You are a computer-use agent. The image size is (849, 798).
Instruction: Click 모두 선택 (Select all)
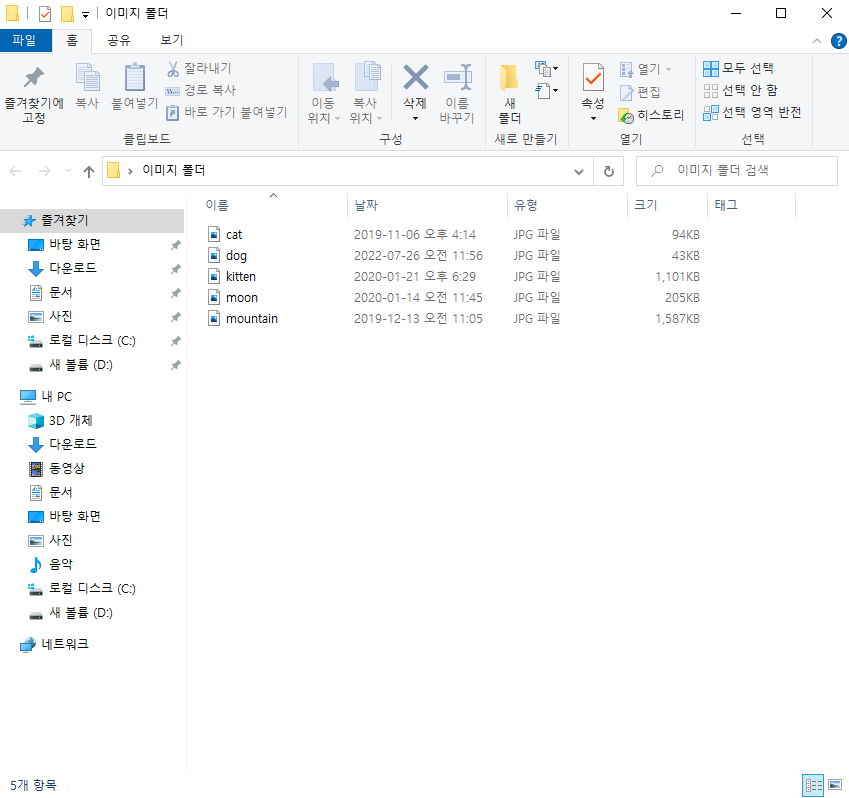pyautogui.click(x=738, y=68)
